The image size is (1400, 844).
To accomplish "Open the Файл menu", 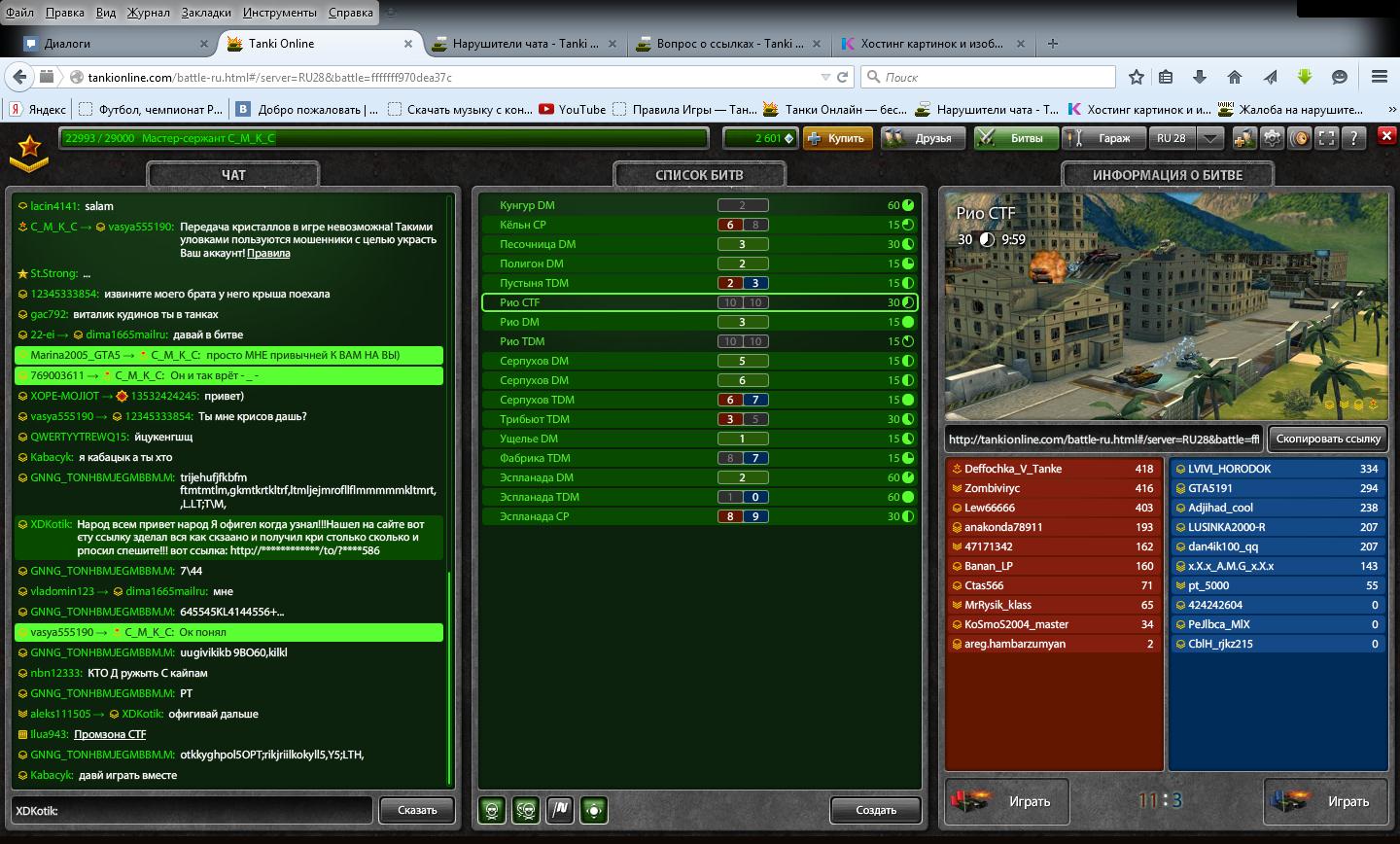I will pos(19,12).
